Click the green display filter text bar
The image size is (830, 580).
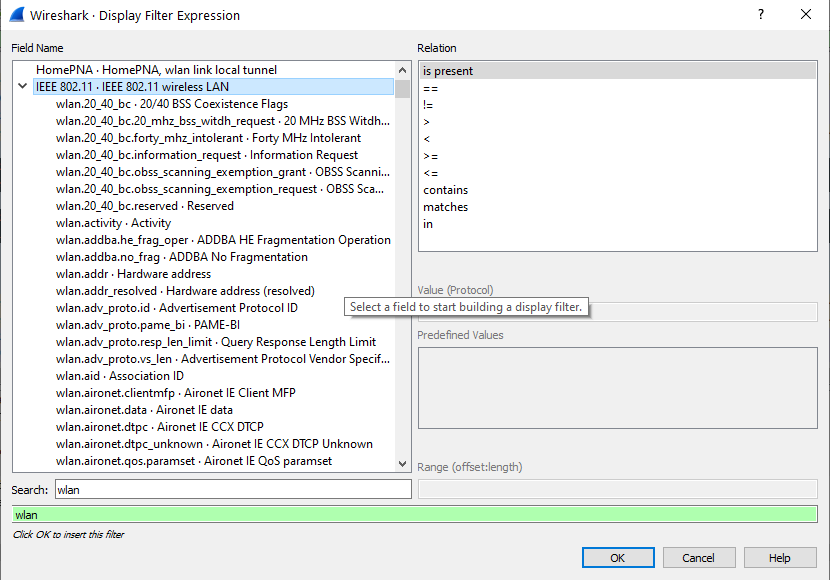tap(414, 514)
